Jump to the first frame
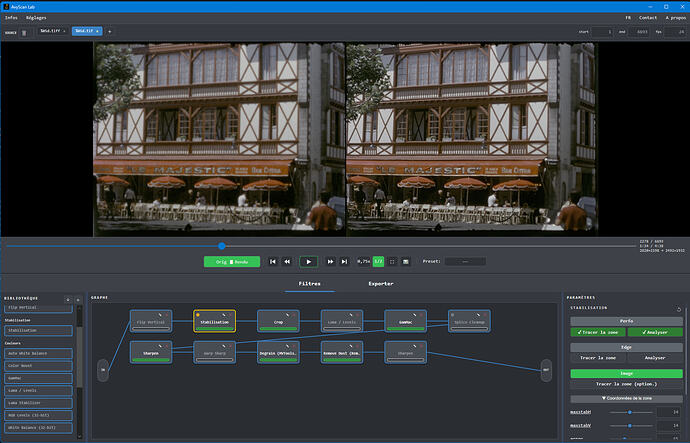This screenshot has height=443, width=690. [x=273, y=262]
